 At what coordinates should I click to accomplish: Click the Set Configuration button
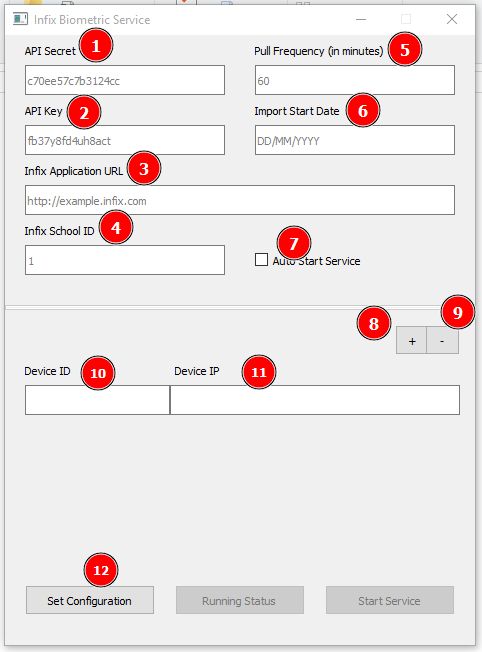(x=90, y=600)
